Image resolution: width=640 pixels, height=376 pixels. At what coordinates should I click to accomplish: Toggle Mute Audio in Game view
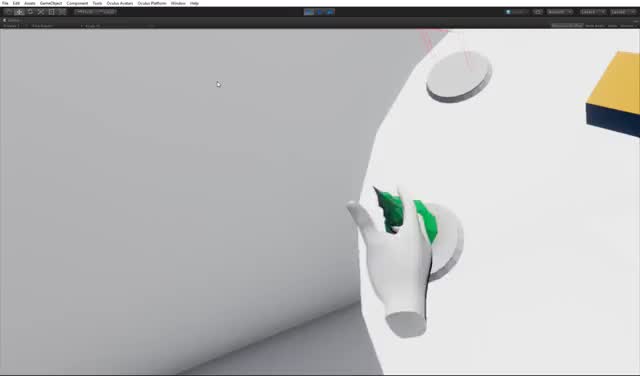tap(595, 26)
